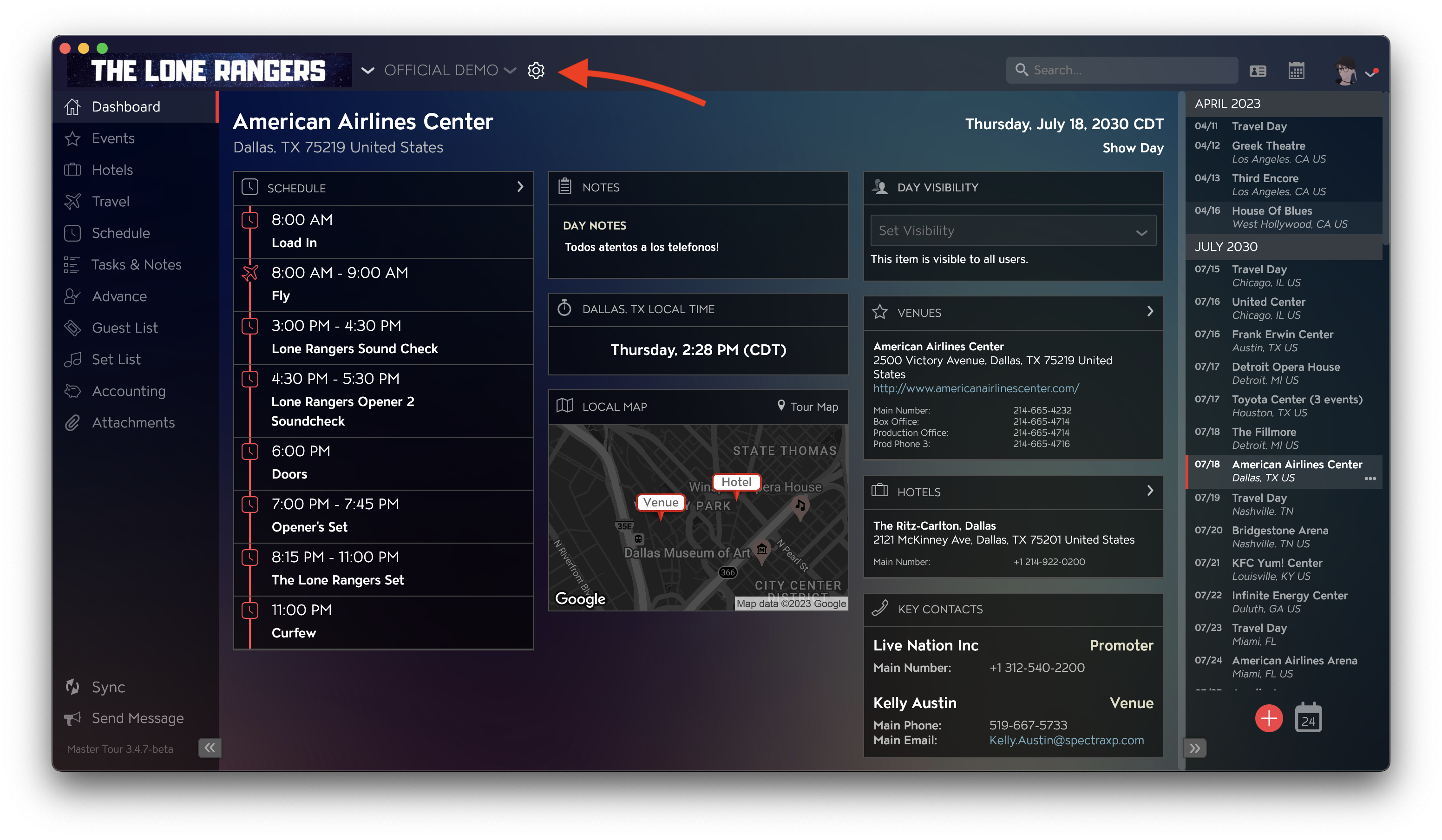This screenshot has height=840, width=1442.
Task: Click the Sync icon in sidebar
Action: (72, 687)
